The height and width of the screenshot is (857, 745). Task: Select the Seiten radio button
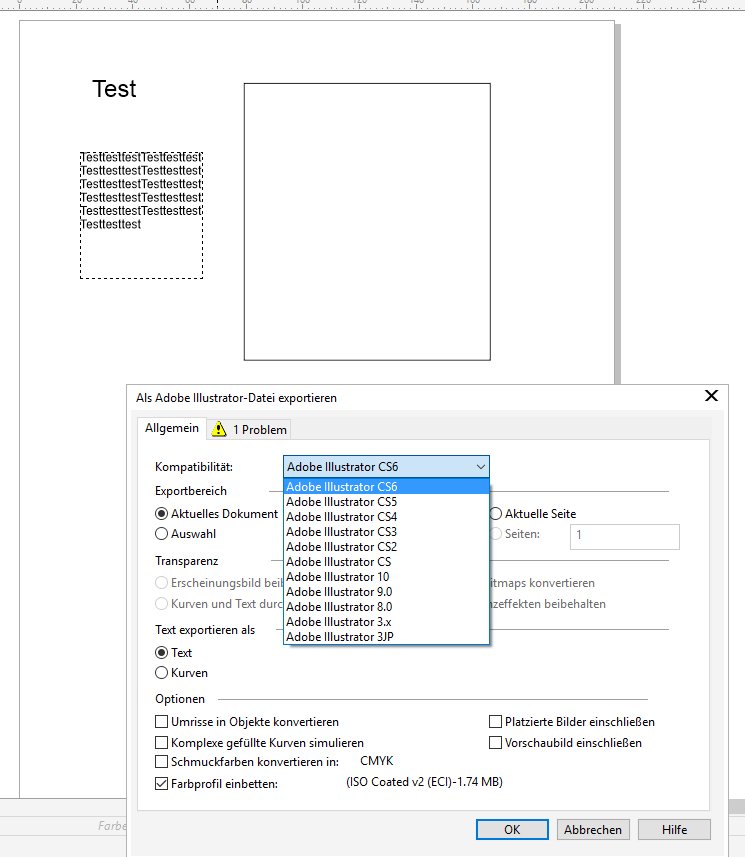click(496, 534)
